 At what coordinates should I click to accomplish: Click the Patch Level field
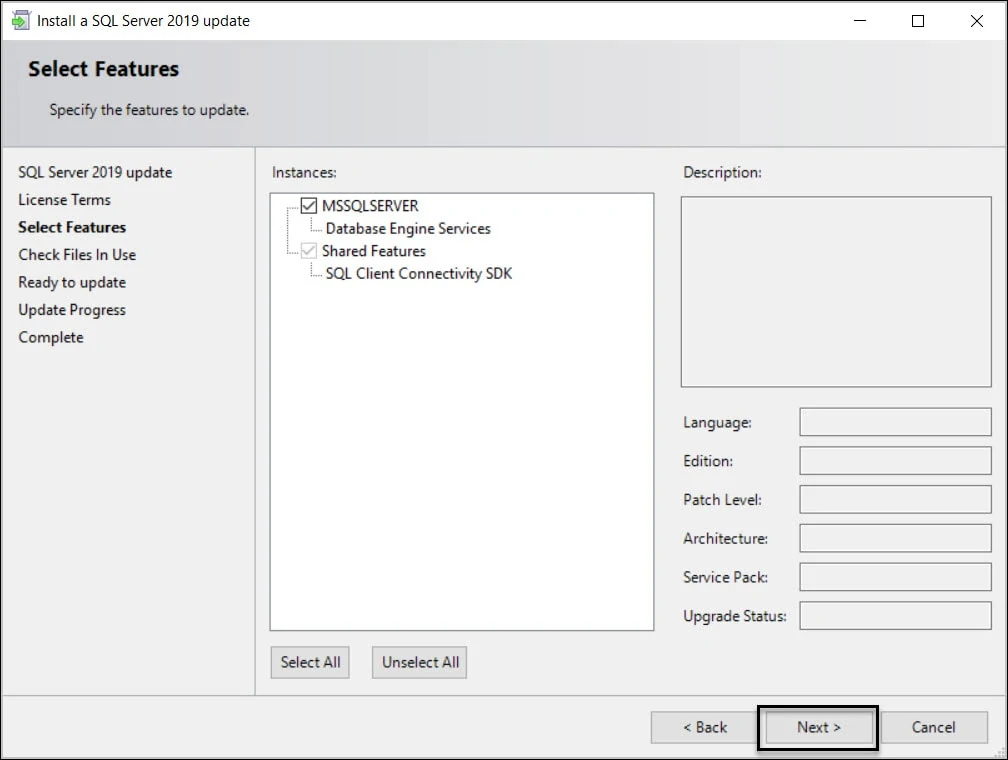[895, 499]
